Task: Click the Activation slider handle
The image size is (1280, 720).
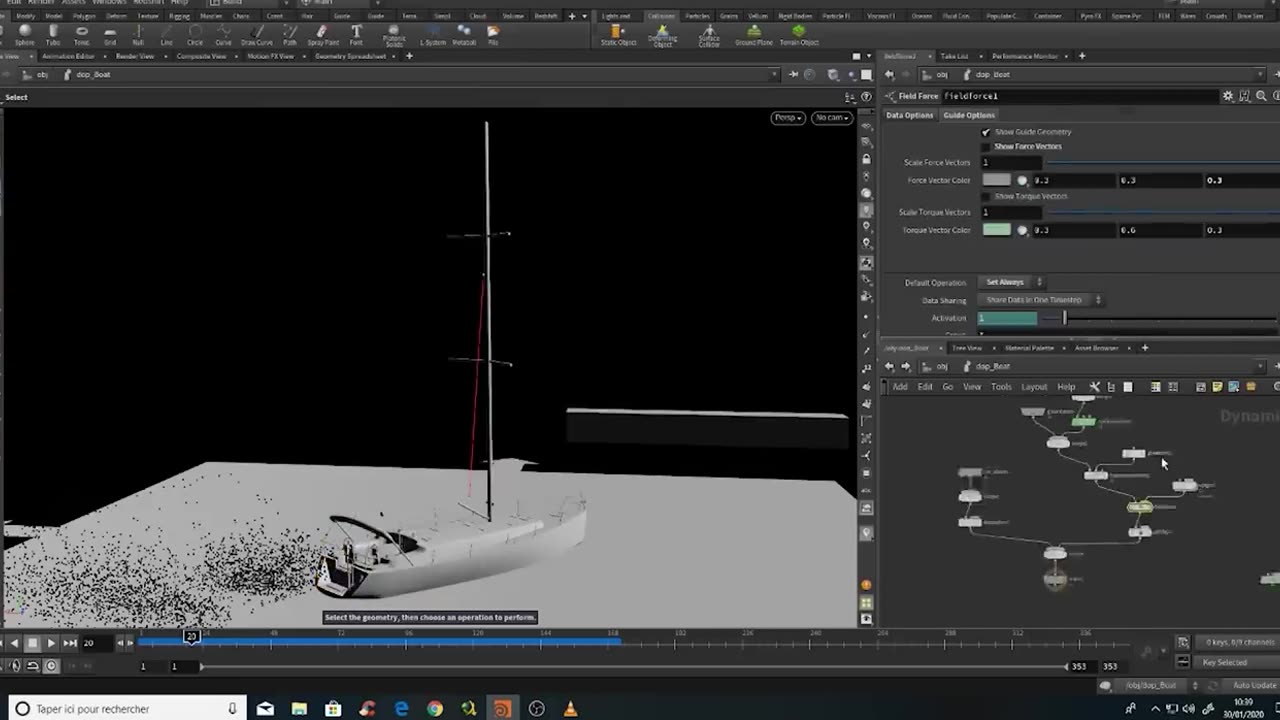Action: click(1064, 318)
